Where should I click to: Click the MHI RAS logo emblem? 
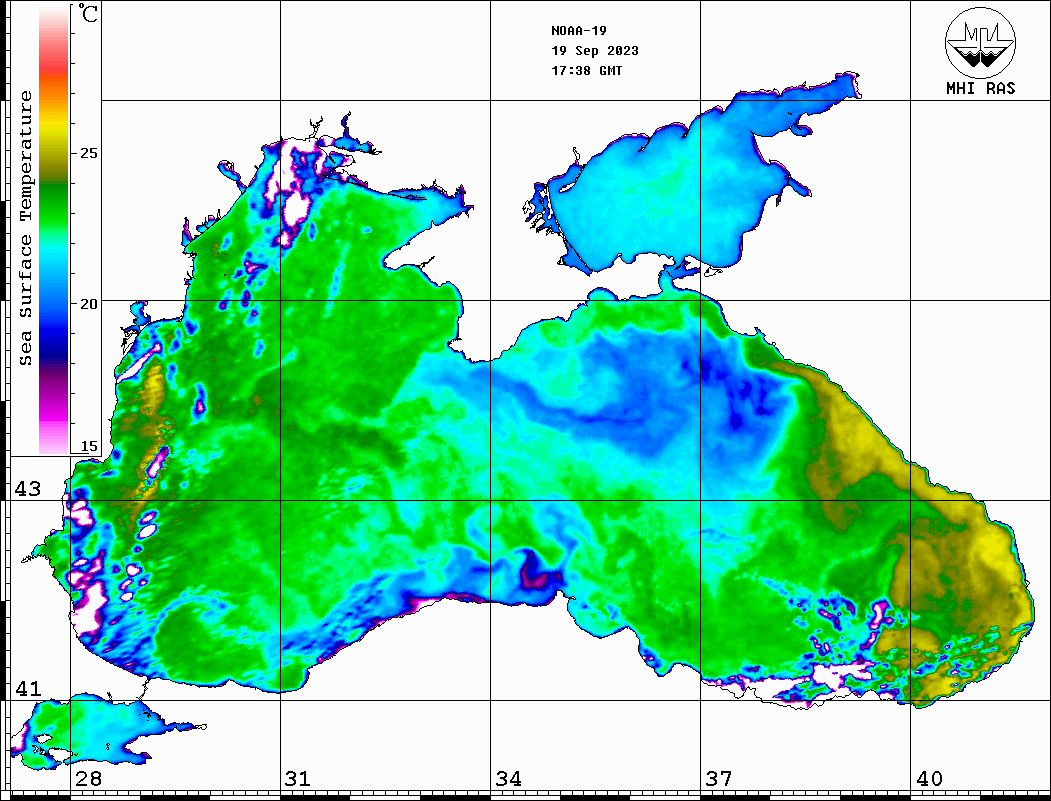(x=980, y=41)
